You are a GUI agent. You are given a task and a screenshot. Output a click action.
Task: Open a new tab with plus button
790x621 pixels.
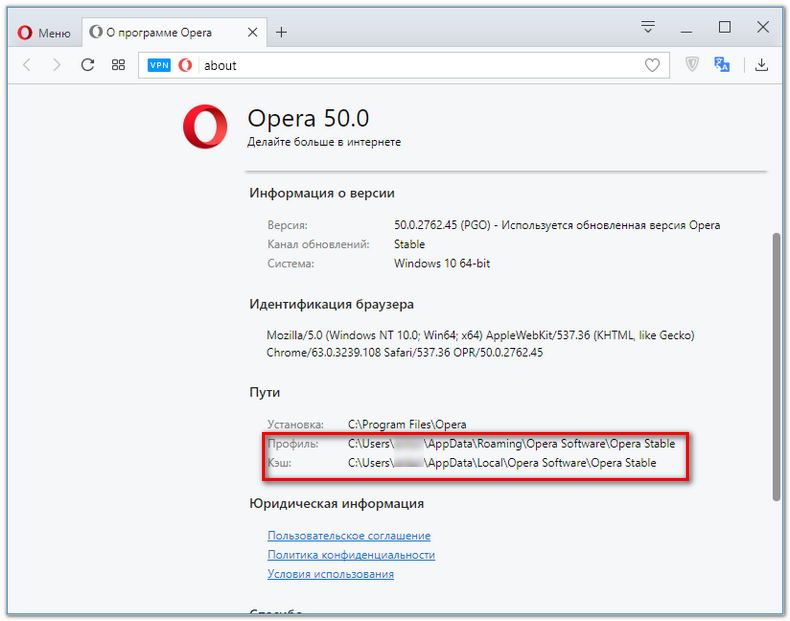[x=282, y=32]
